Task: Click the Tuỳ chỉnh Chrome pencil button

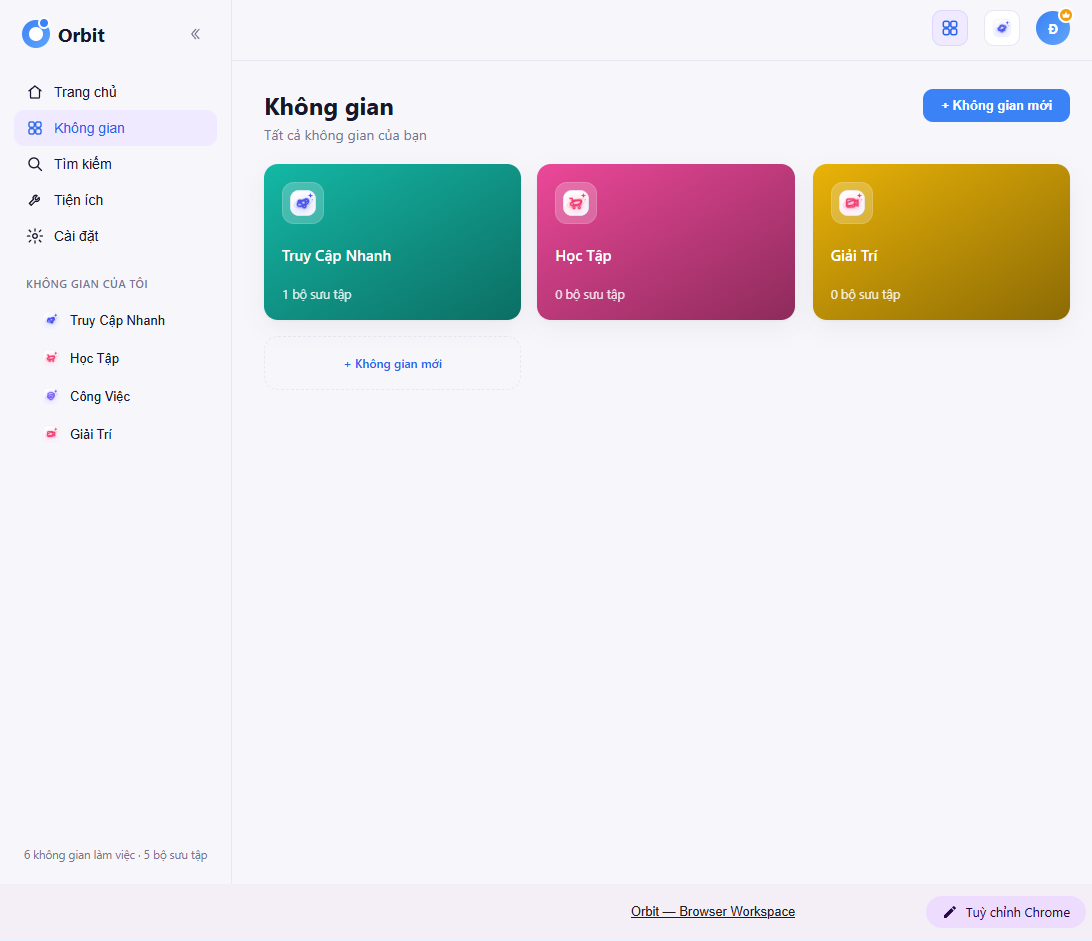Action: click(x=1006, y=912)
